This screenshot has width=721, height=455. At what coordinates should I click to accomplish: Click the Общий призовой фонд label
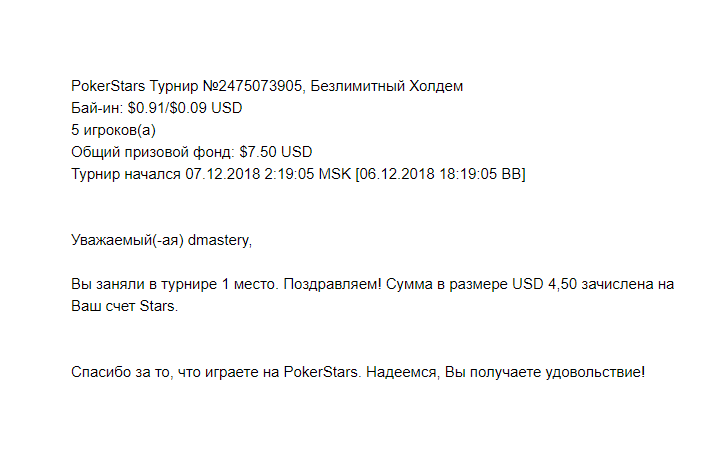(153, 152)
